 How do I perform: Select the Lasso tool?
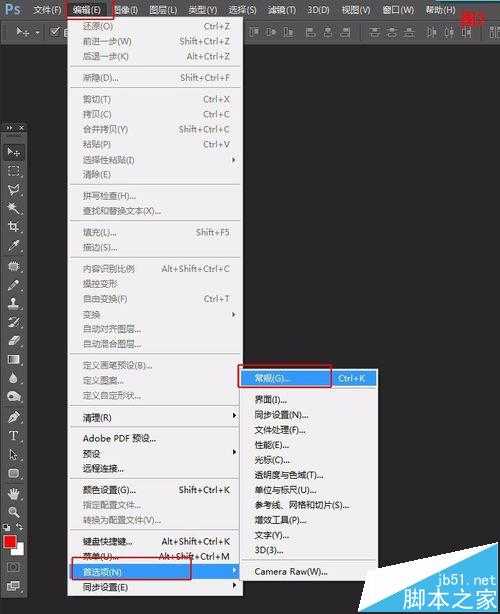pyautogui.click(x=14, y=190)
